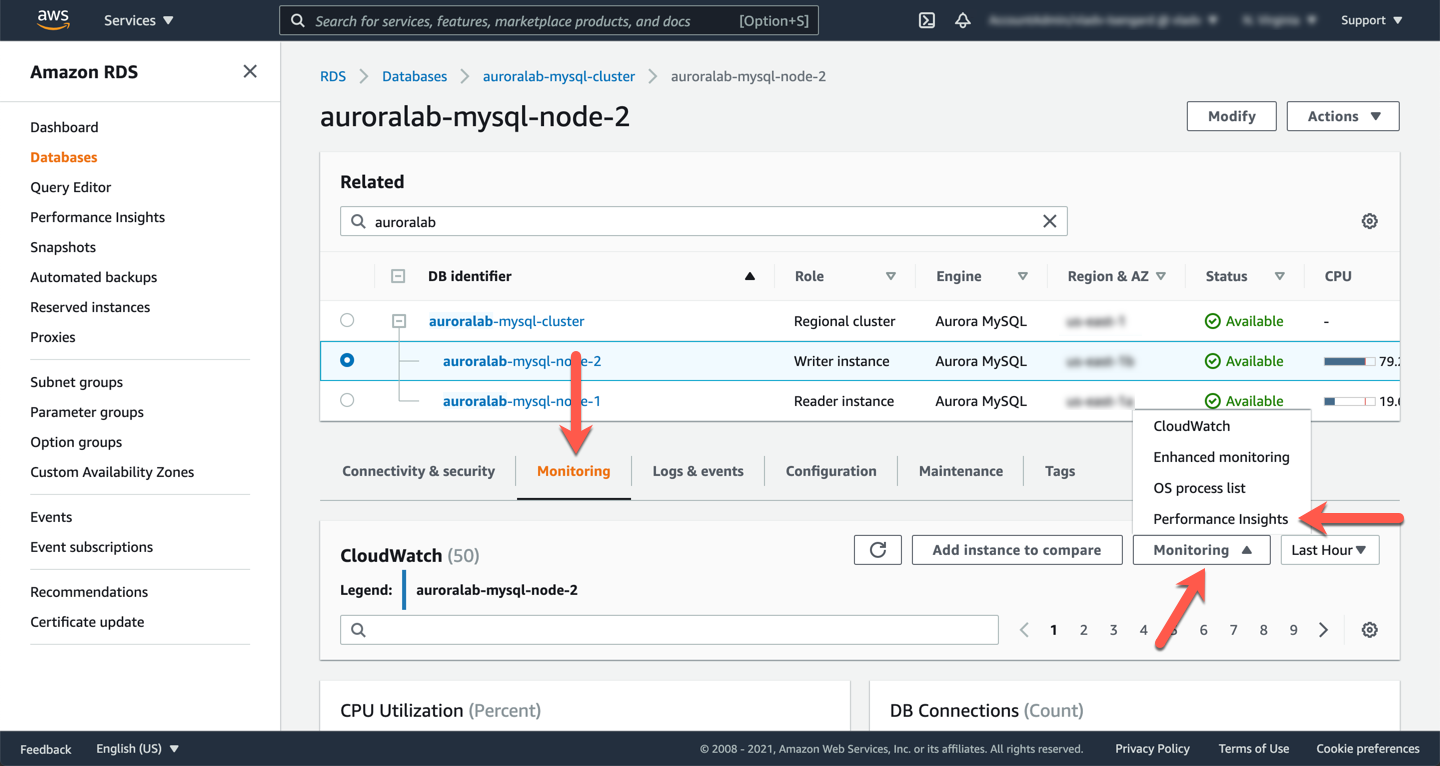Expand the Last Hour time range dropdown
This screenshot has height=766, width=1440.
[1329, 550]
